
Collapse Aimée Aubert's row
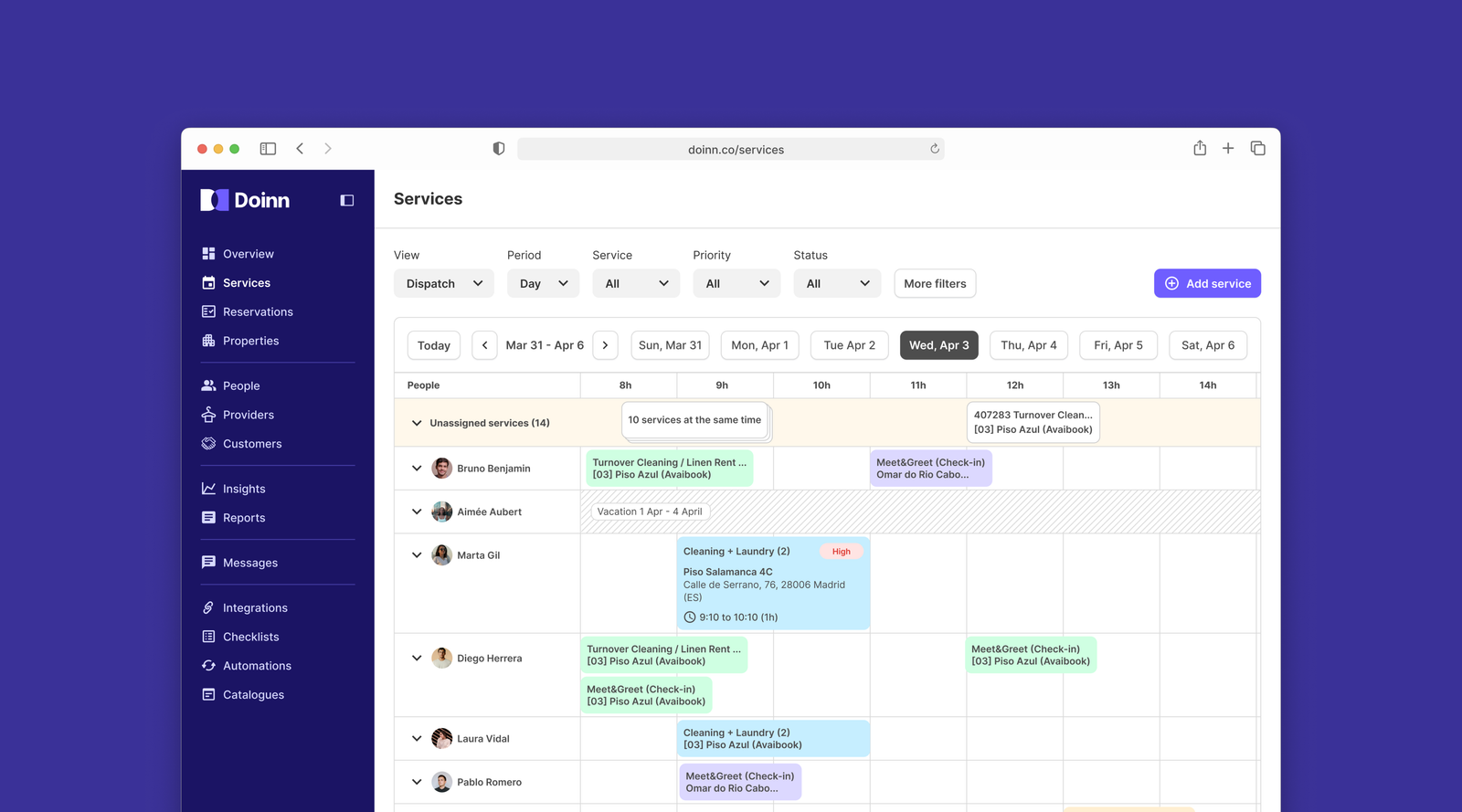(x=417, y=512)
